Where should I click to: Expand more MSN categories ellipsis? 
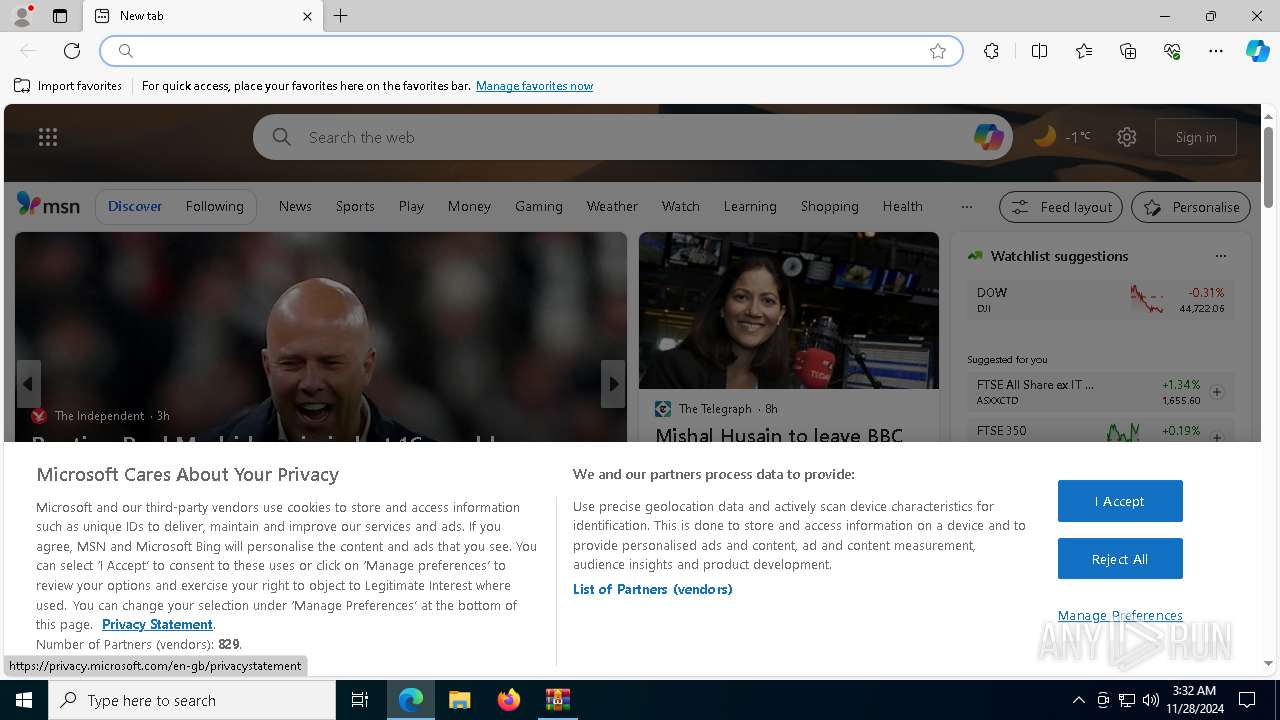(x=966, y=207)
